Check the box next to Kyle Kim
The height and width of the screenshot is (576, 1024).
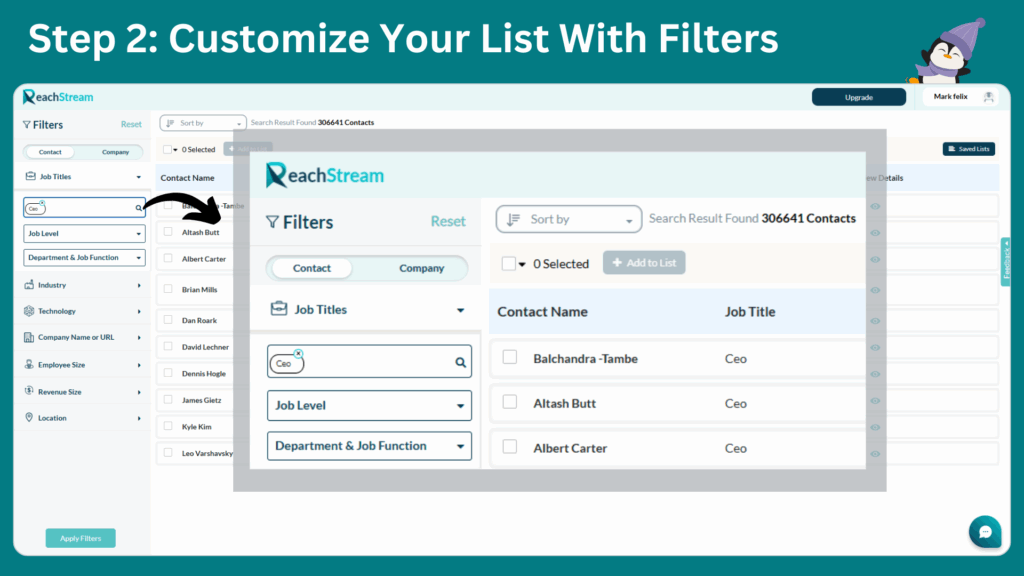click(168, 426)
